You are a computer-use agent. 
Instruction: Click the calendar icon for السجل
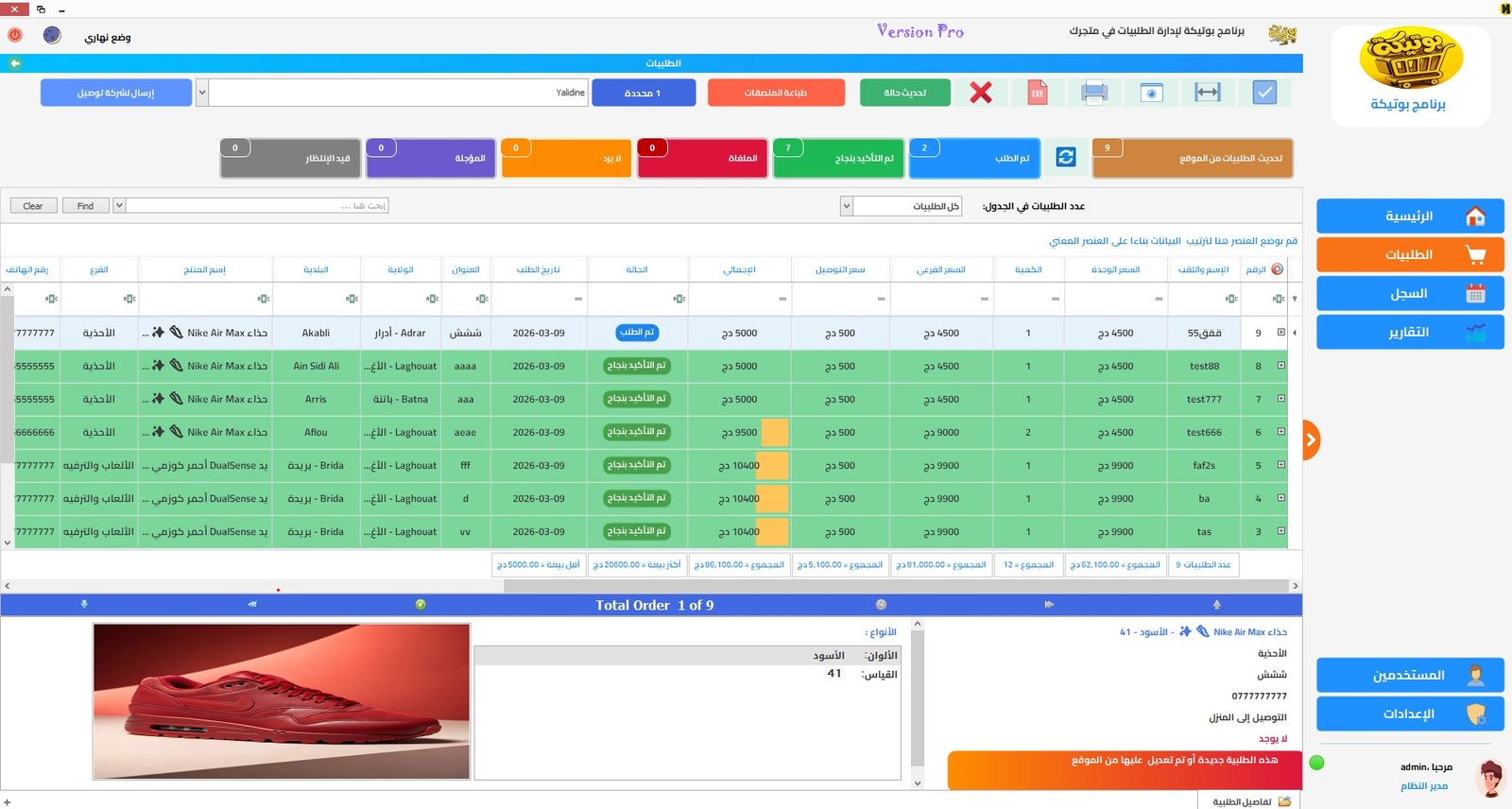point(1475,294)
